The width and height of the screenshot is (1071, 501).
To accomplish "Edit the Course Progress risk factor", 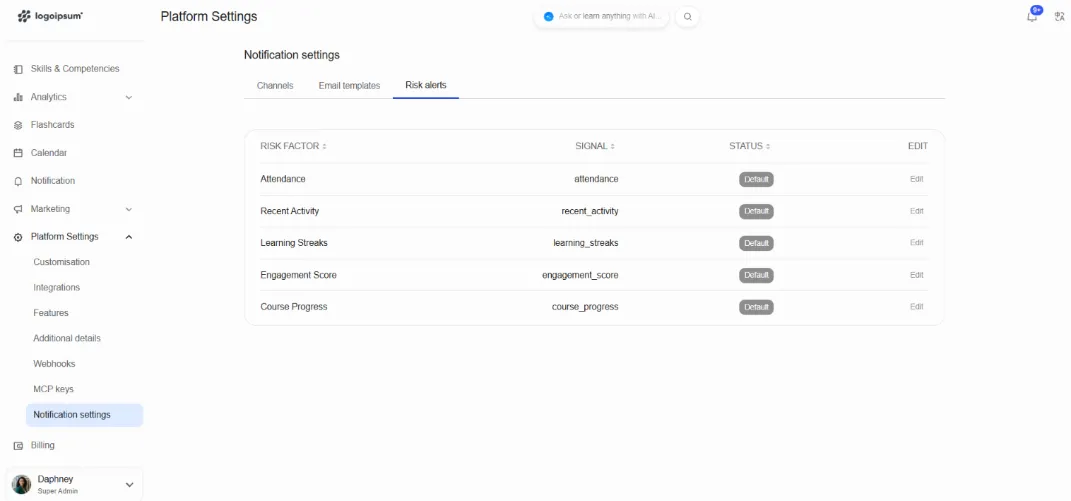I will tap(917, 307).
